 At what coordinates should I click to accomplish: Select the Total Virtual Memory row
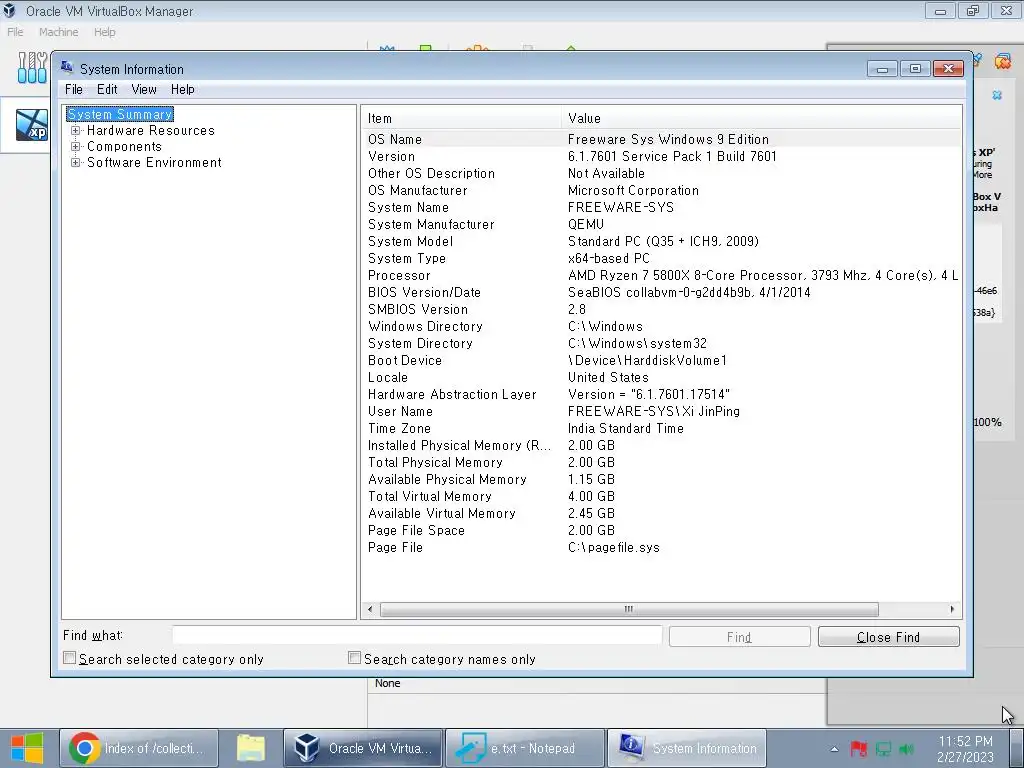661,496
